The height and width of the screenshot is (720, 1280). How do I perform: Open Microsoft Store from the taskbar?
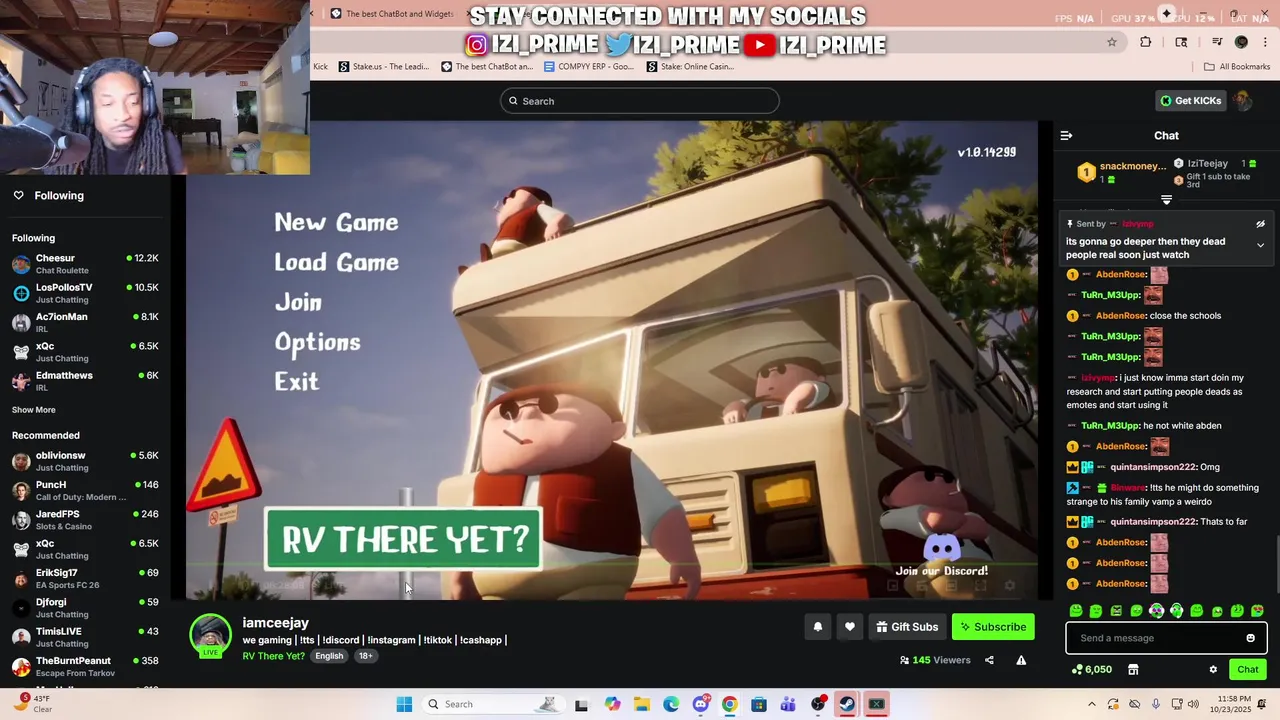click(759, 704)
